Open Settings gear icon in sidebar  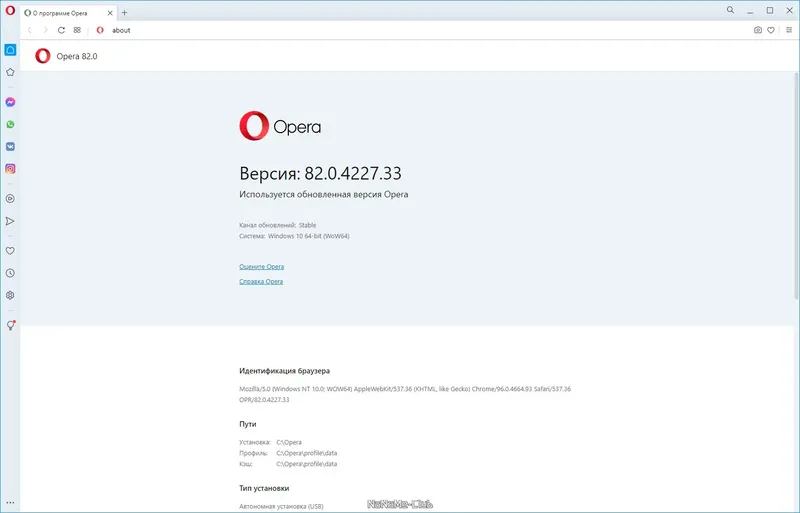coord(10,295)
